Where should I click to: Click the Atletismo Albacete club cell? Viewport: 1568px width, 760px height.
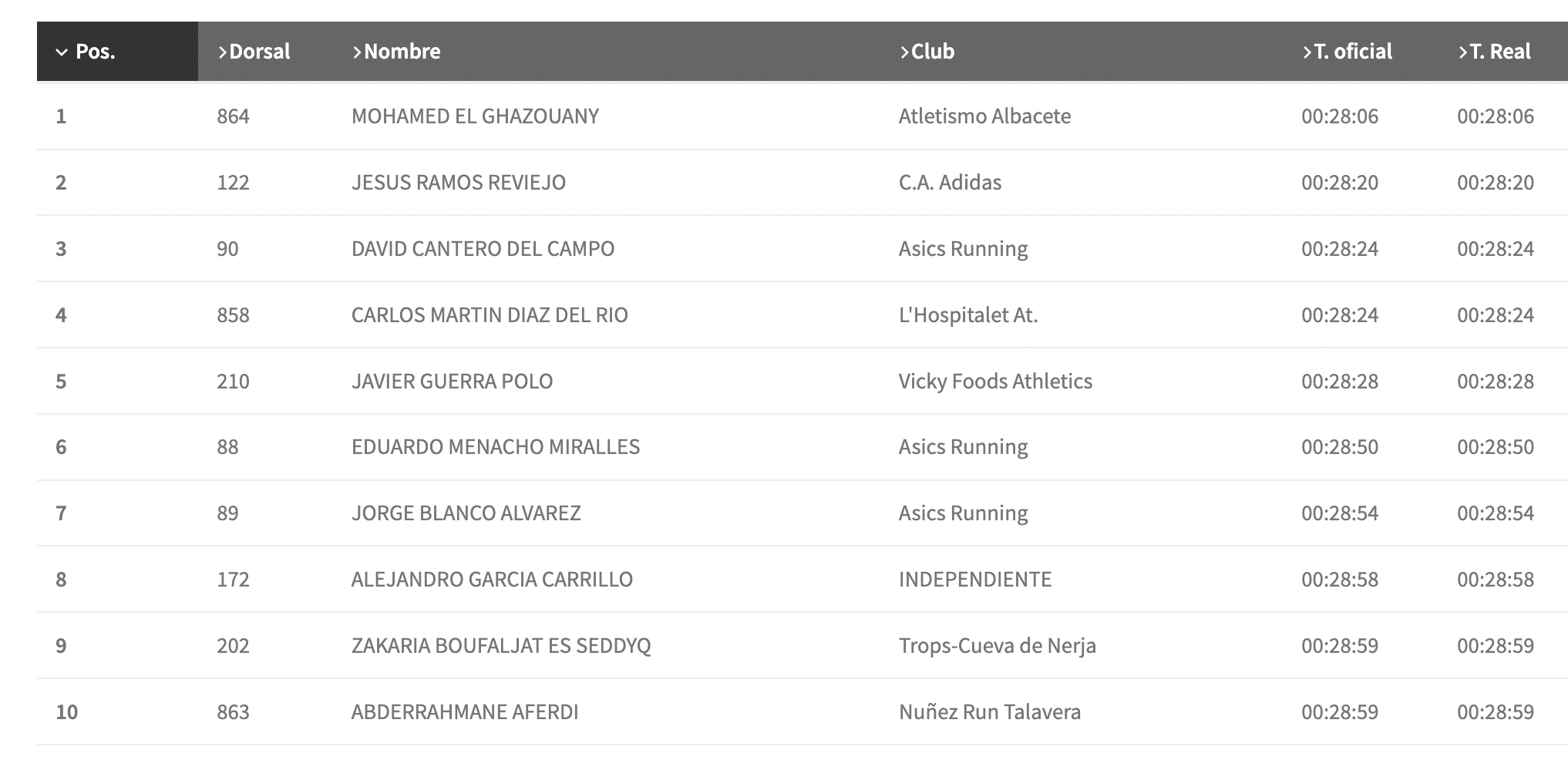[984, 116]
